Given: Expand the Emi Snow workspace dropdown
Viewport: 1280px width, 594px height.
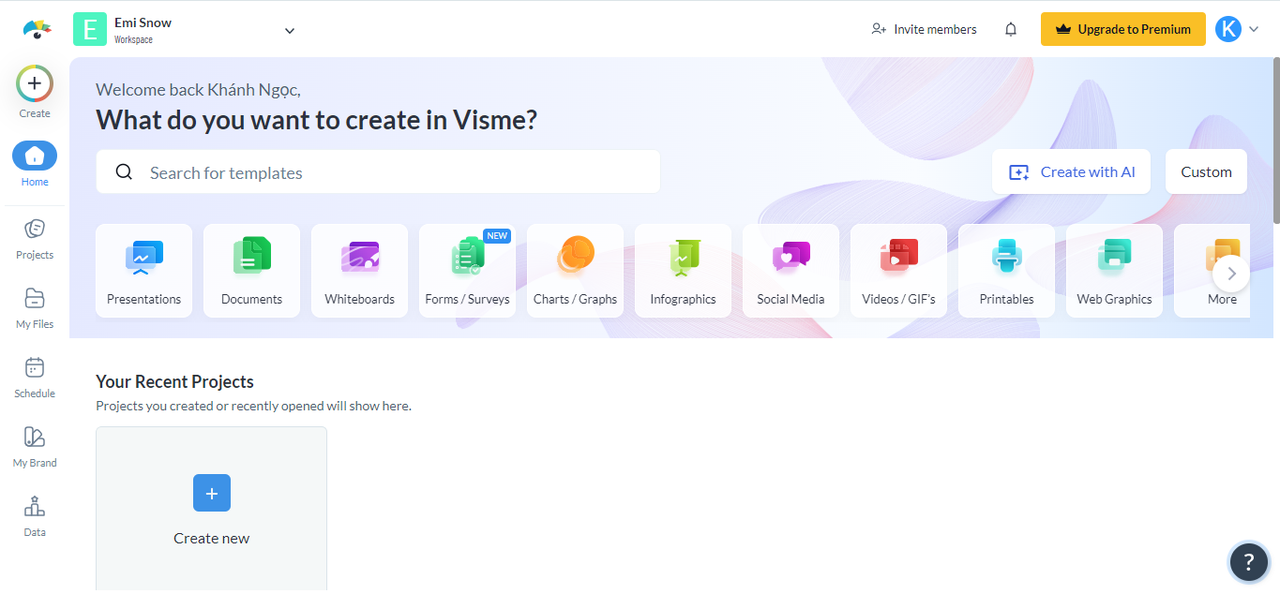Looking at the screenshot, I should (x=290, y=30).
